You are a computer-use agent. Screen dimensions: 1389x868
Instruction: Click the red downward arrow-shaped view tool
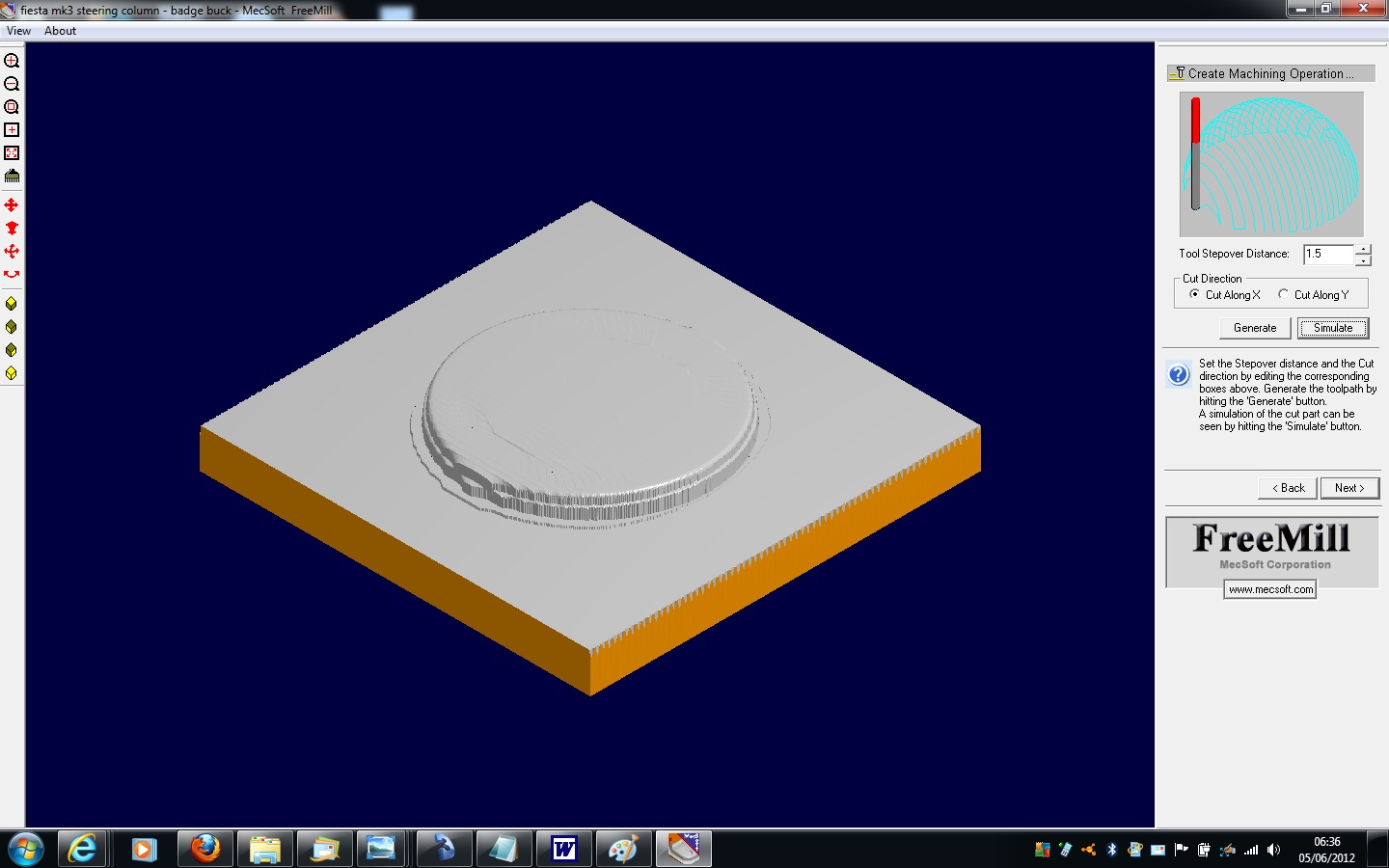tap(12, 229)
